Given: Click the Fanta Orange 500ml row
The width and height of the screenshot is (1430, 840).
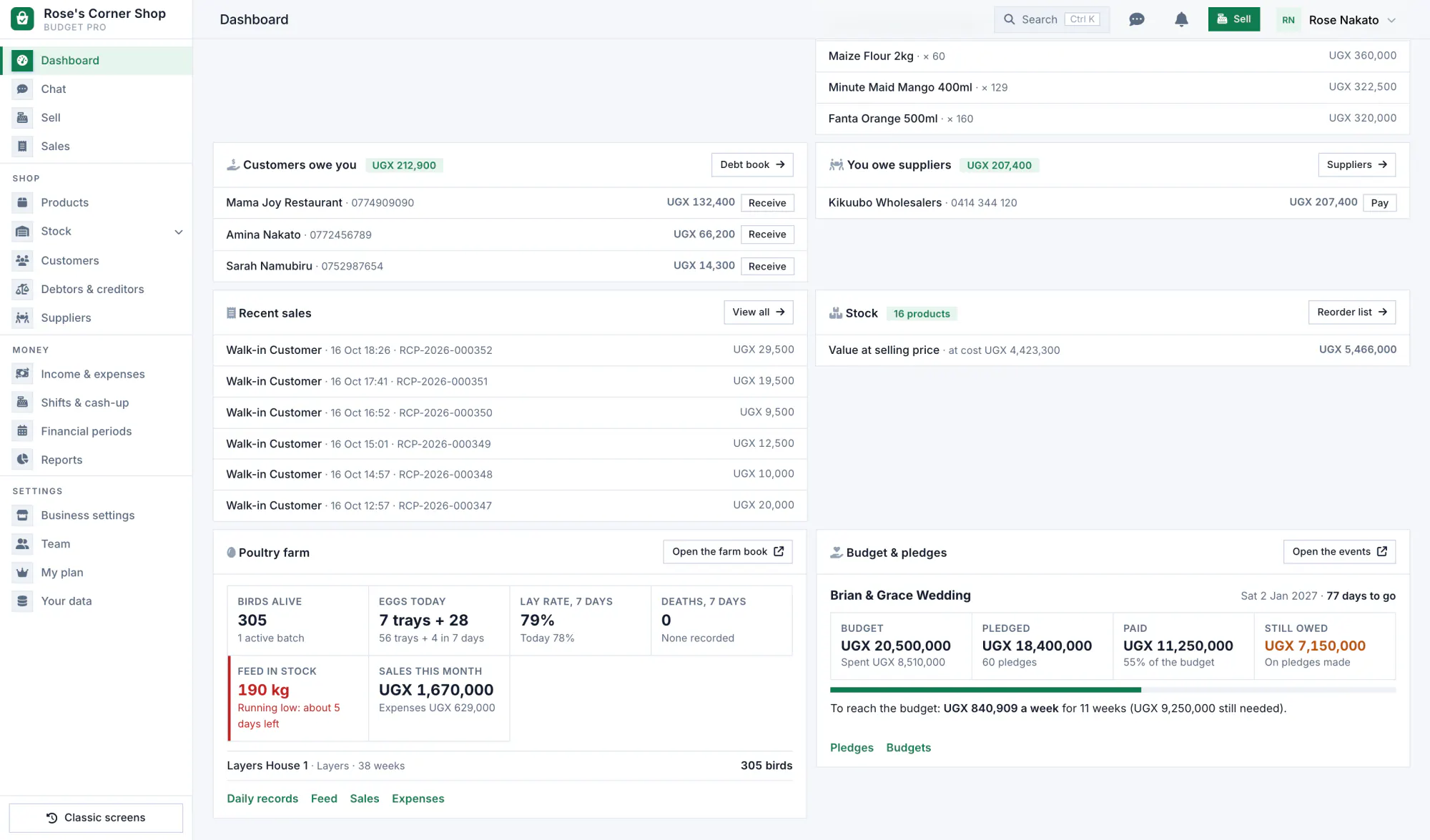Looking at the screenshot, I should click(x=1112, y=119).
